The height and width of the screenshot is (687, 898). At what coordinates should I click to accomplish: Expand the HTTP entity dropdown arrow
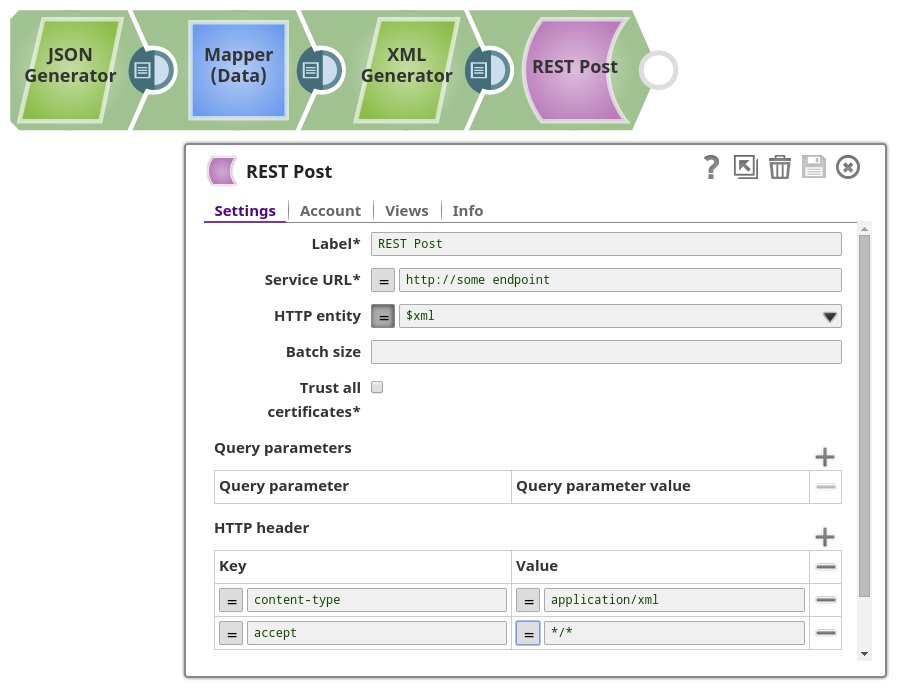829,317
